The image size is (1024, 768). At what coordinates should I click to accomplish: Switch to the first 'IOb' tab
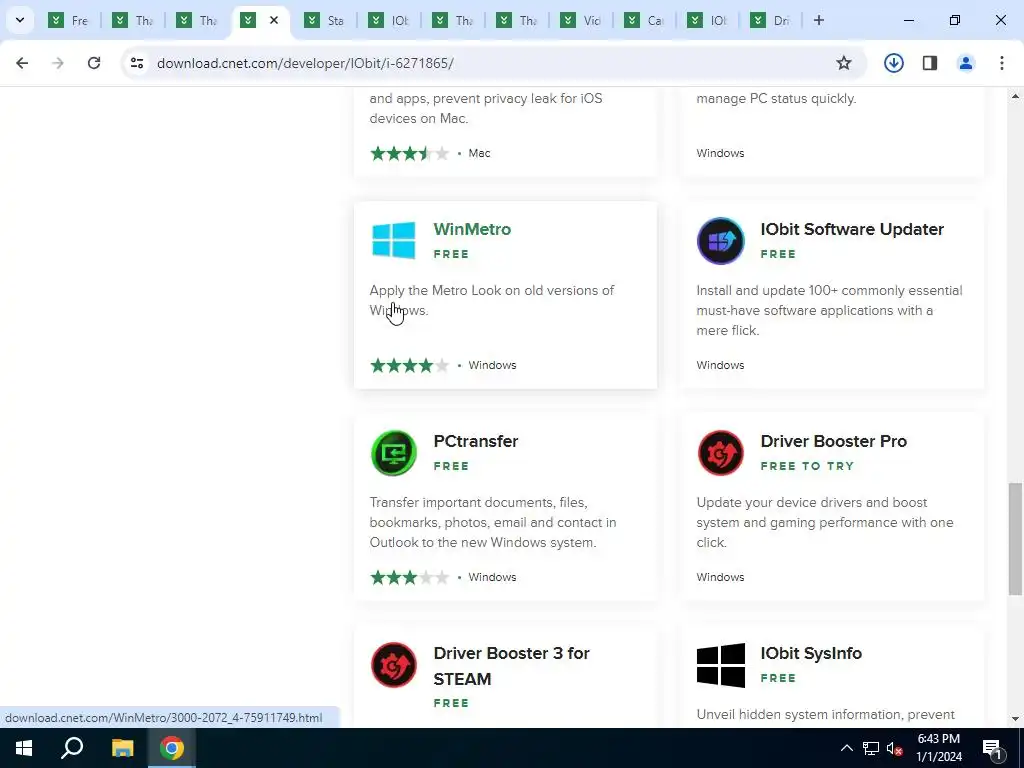tap(389, 20)
